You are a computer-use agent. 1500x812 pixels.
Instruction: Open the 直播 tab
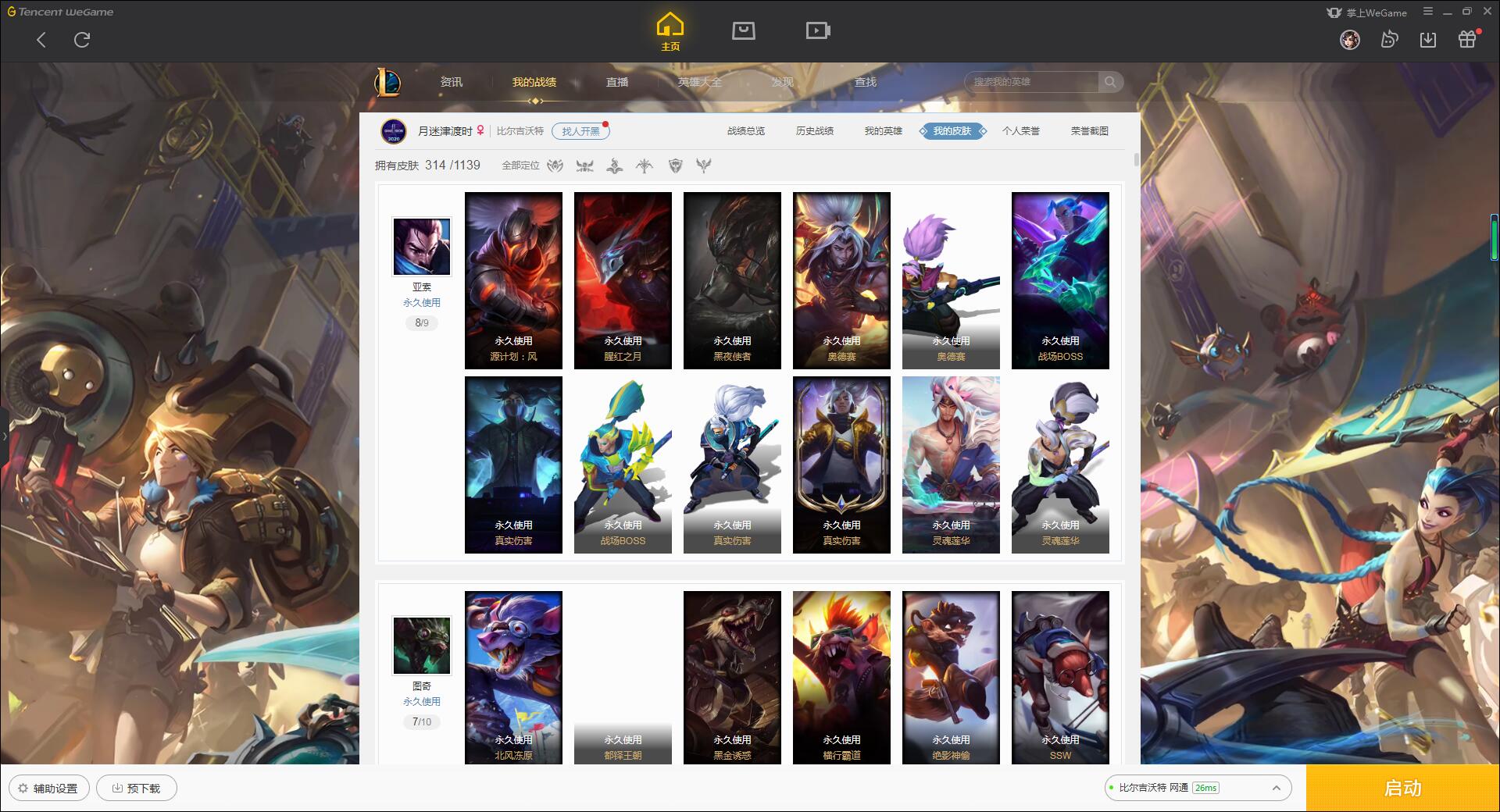pyautogui.click(x=617, y=82)
